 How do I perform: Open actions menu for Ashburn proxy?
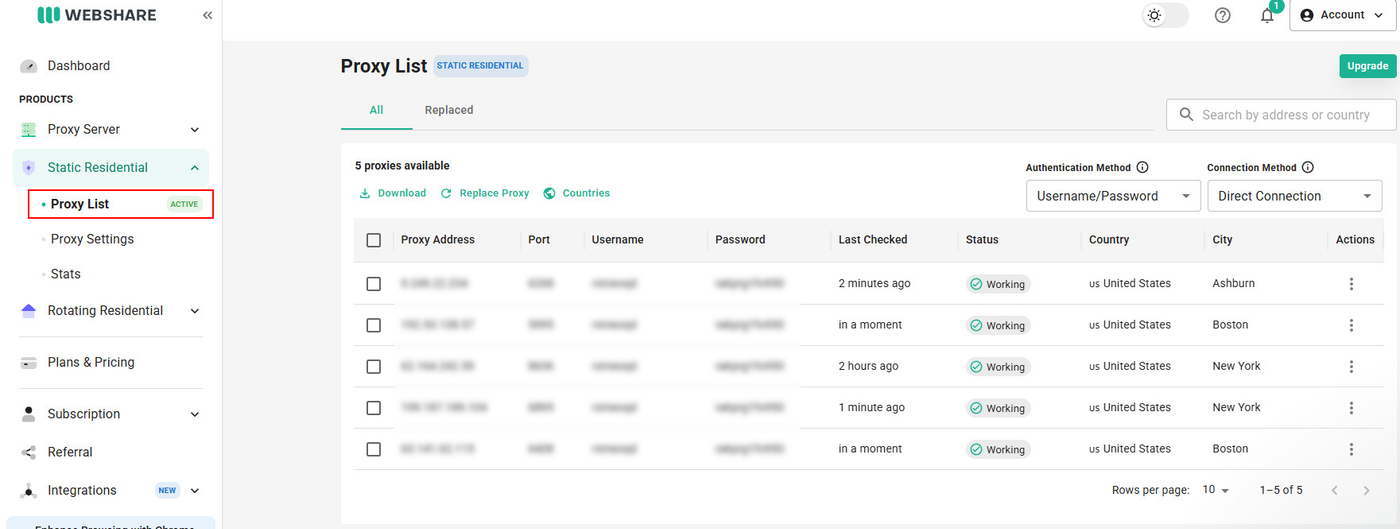[1351, 284]
